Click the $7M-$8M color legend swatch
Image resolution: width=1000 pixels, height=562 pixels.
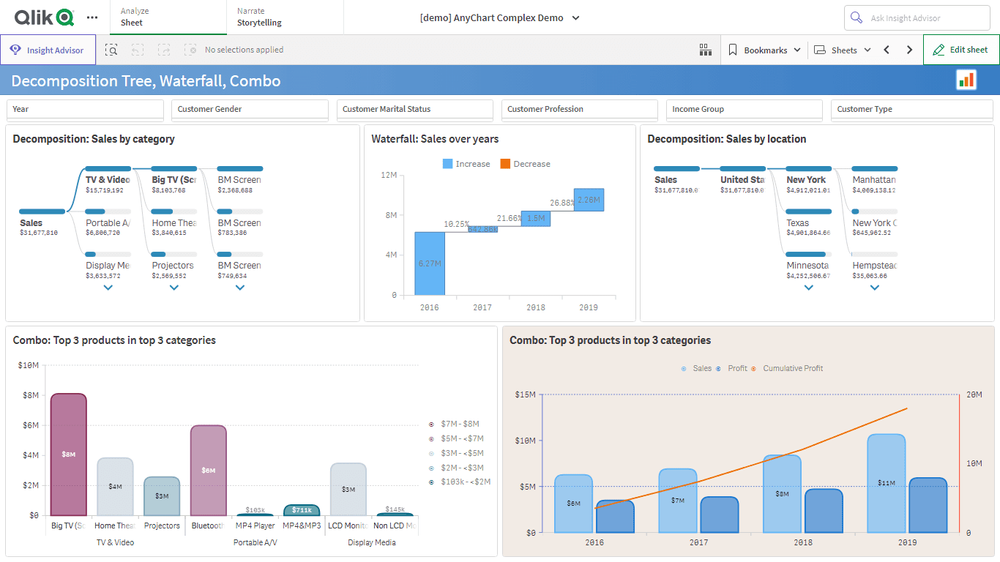[430, 424]
